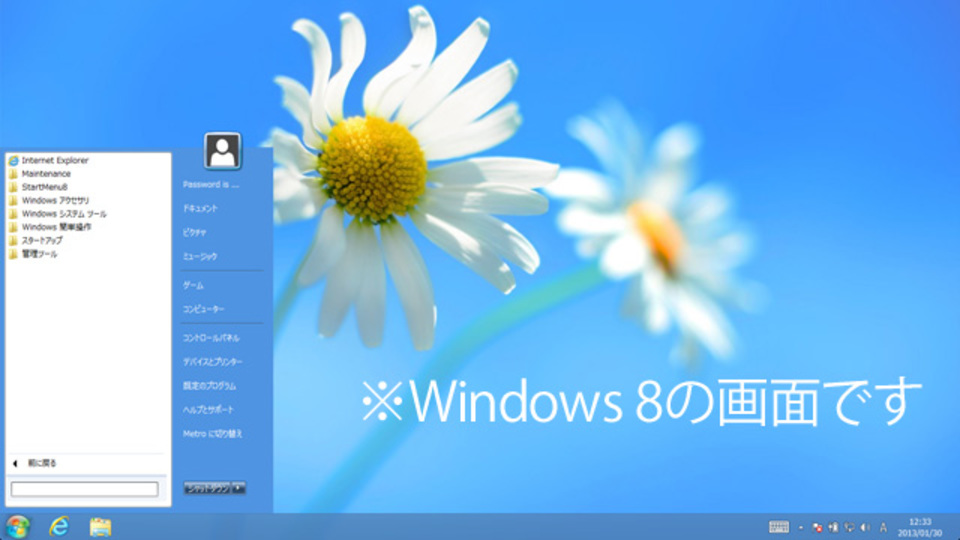Image resolution: width=960 pixels, height=540 pixels.
Task: Open 既定のプログラム
Action: (x=209, y=386)
